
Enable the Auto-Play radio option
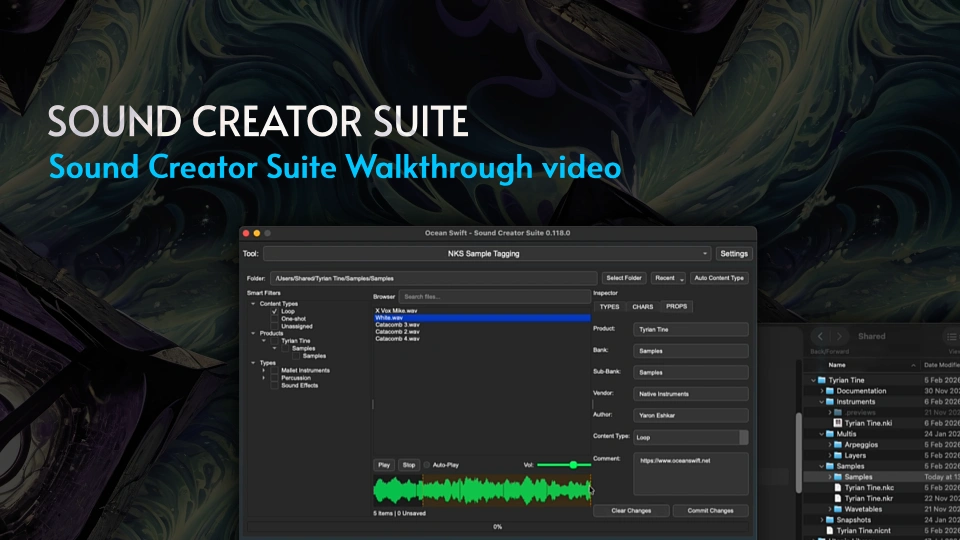[427, 465]
